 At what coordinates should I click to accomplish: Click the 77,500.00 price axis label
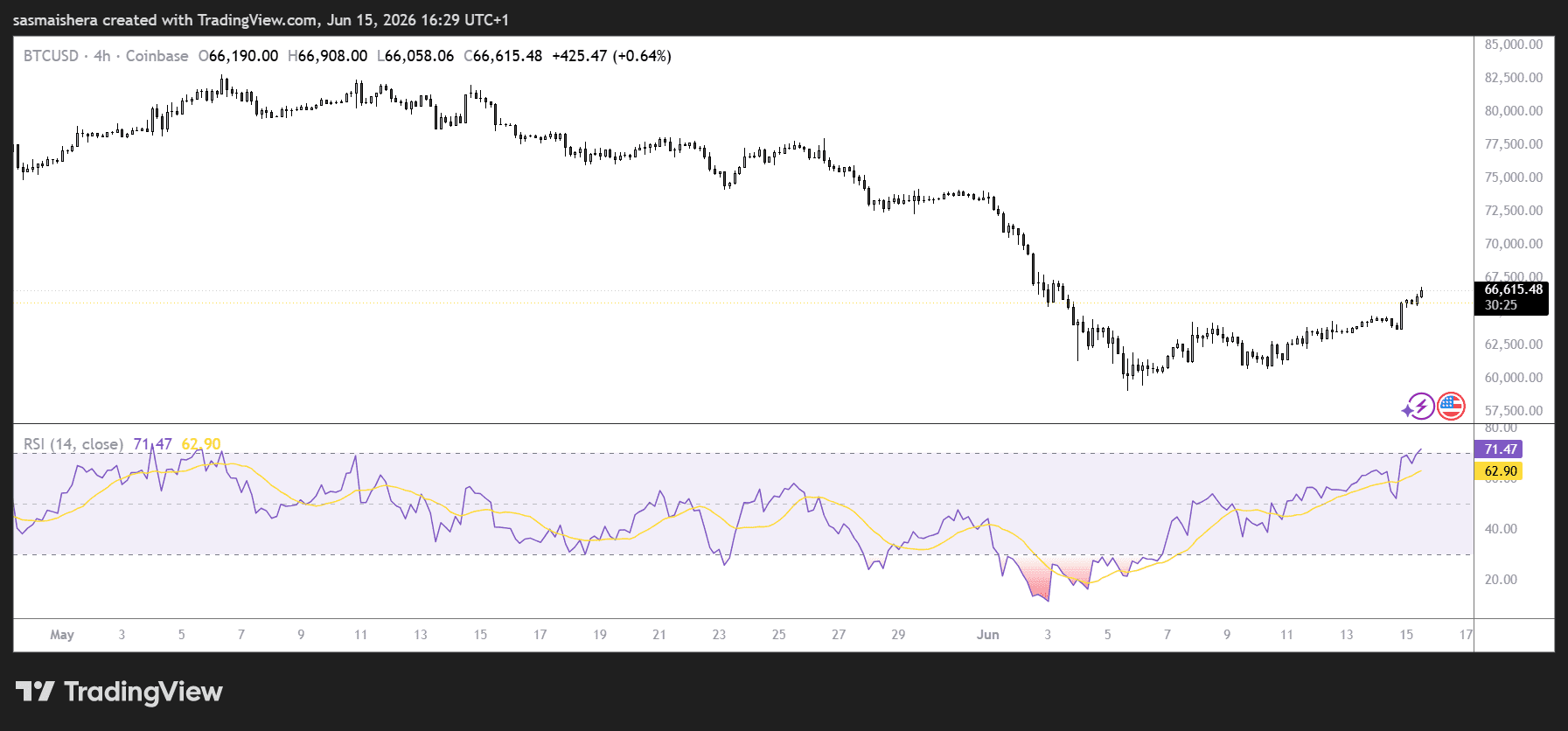coord(1514,144)
